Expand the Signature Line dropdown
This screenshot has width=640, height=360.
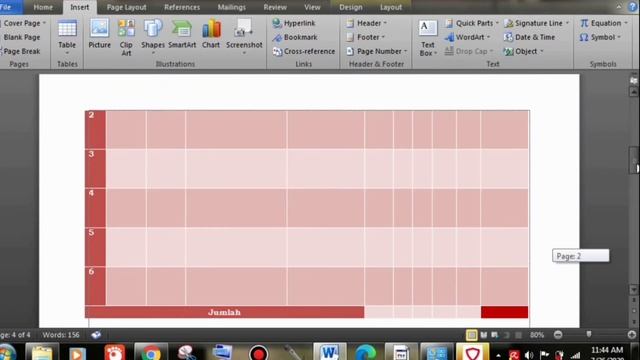tap(536, 23)
